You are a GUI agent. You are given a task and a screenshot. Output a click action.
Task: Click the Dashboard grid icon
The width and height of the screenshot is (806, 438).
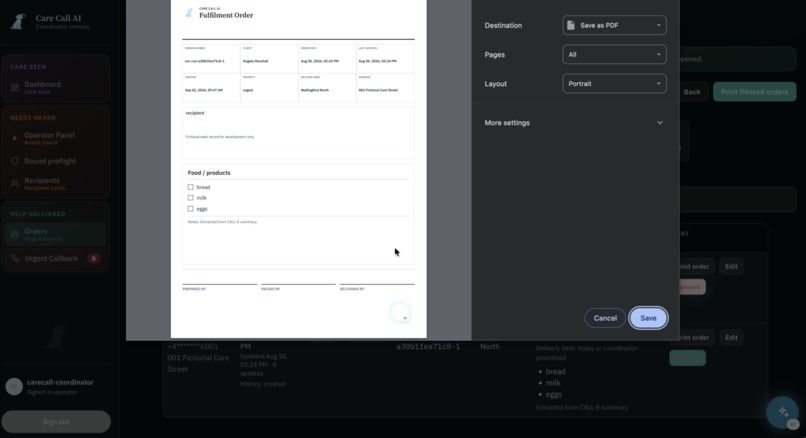click(x=15, y=87)
